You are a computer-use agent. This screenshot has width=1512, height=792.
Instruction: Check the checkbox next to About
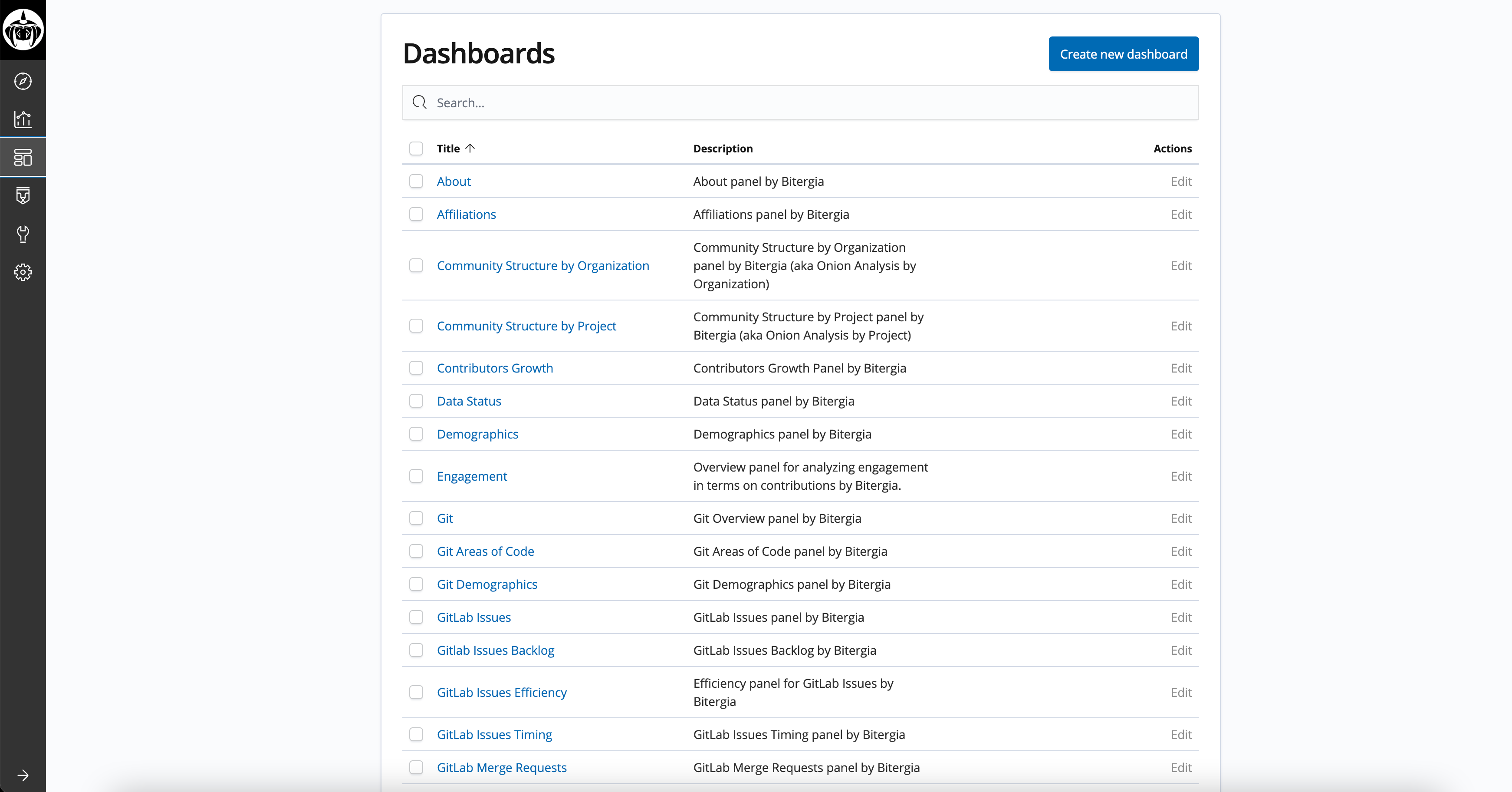click(416, 181)
